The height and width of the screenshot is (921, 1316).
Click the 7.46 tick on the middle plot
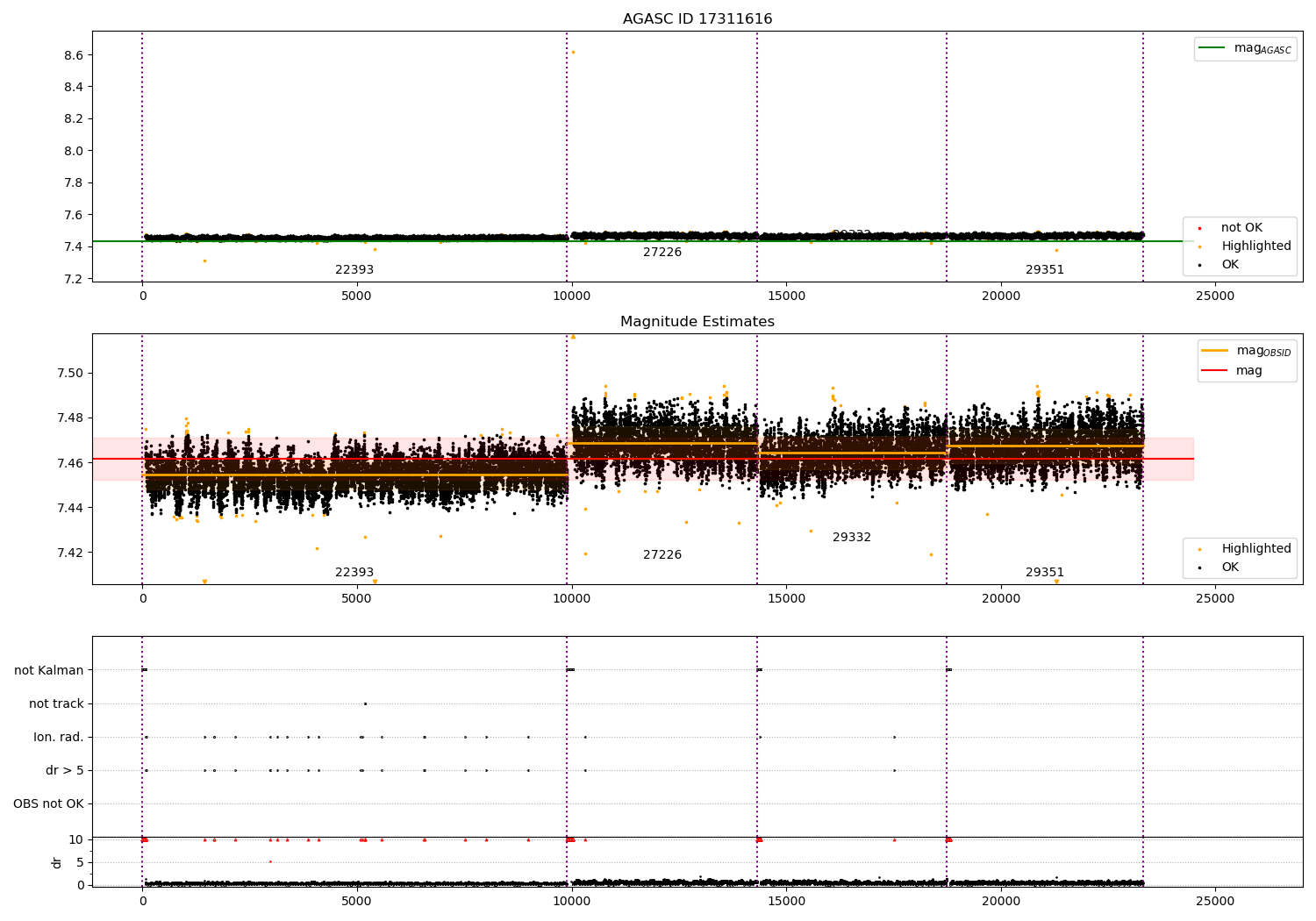70,463
